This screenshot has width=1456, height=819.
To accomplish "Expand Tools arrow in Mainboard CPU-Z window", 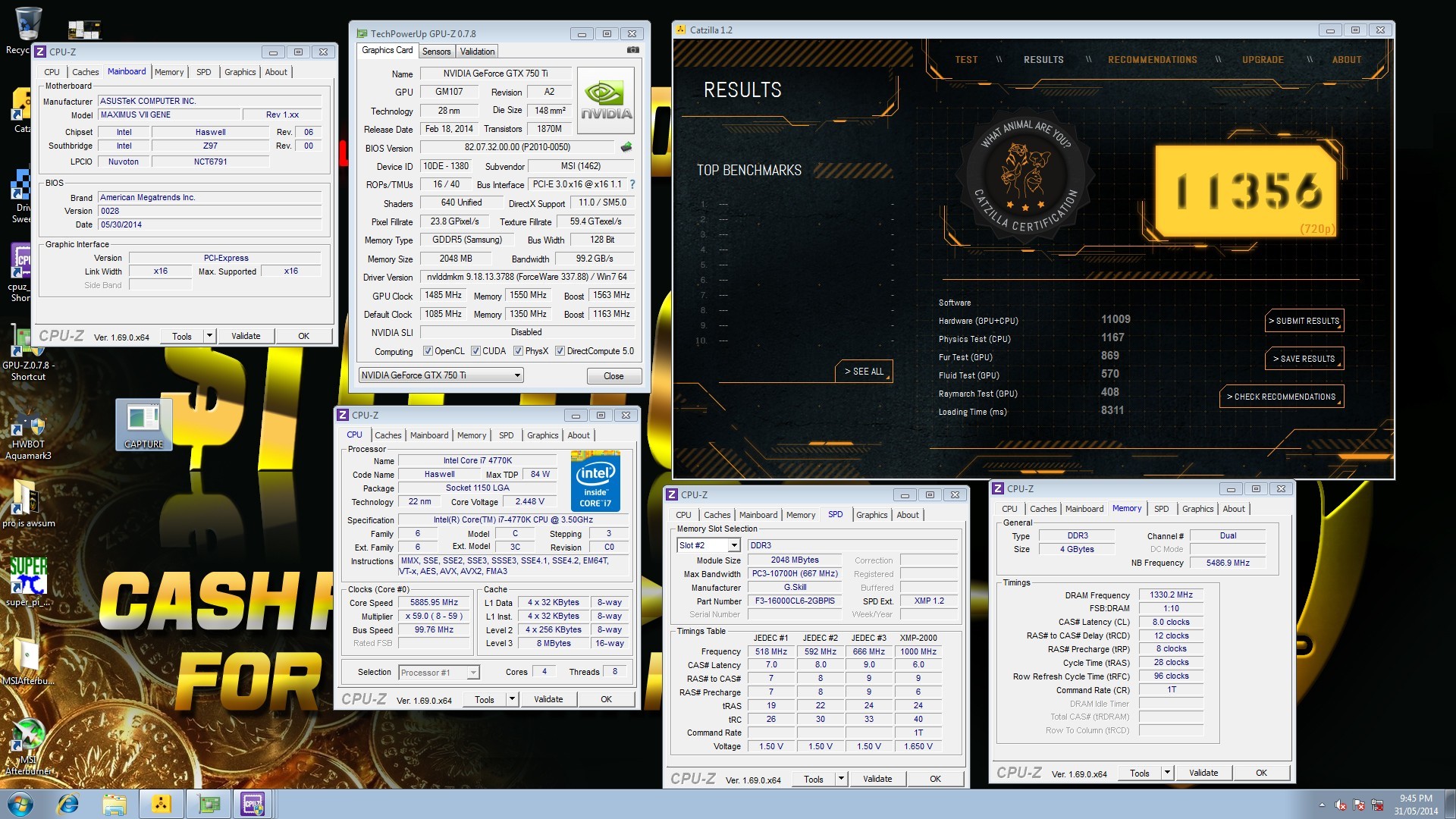I will tap(210, 336).
